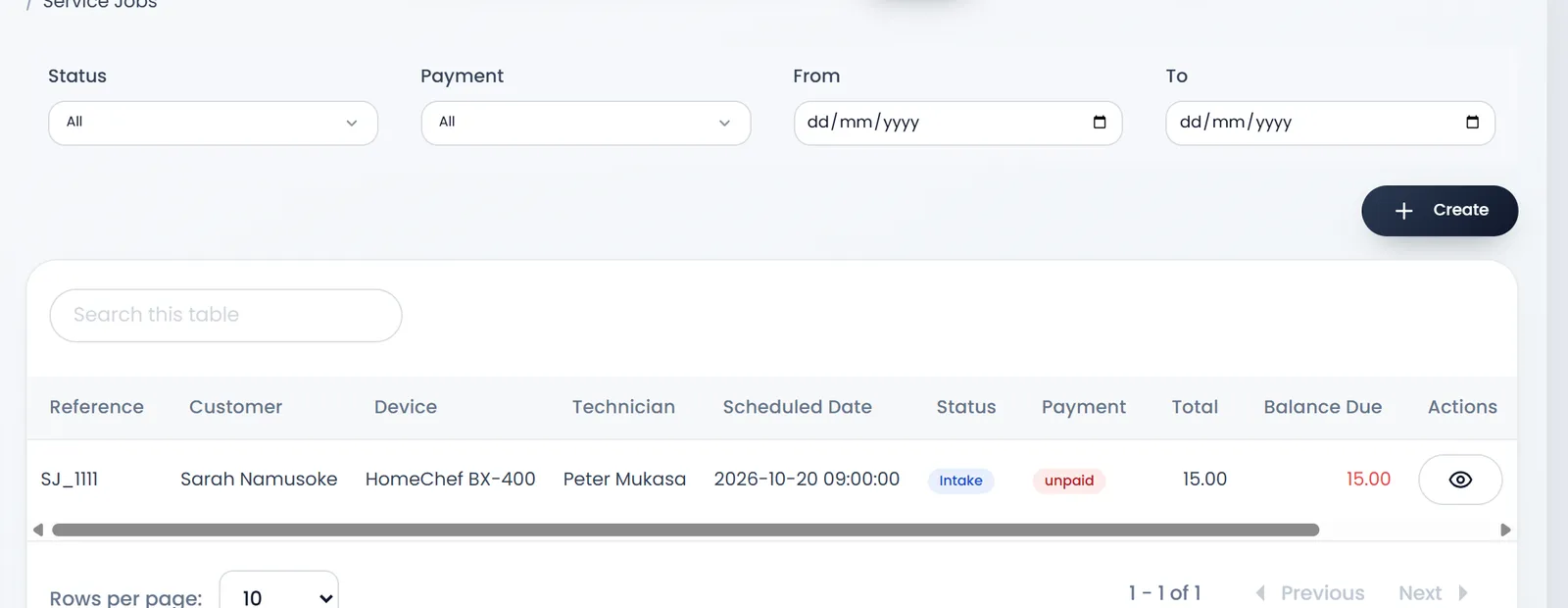Sort by the Status column header
Image resolution: width=1568 pixels, height=608 pixels.
(965, 407)
